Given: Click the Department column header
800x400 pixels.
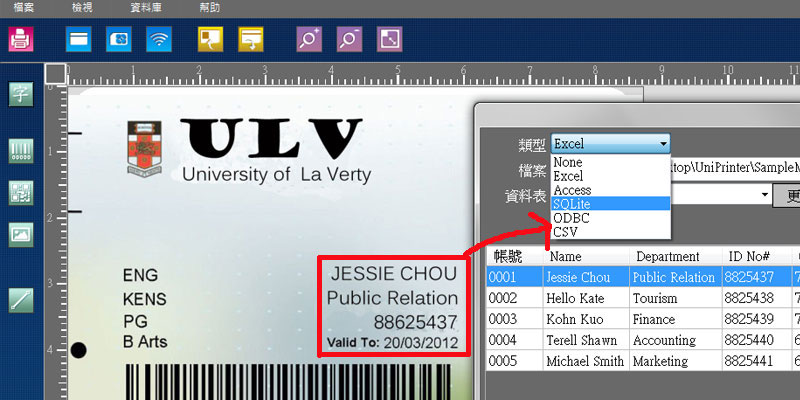Looking at the screenshot, I should tap(667, 257).
